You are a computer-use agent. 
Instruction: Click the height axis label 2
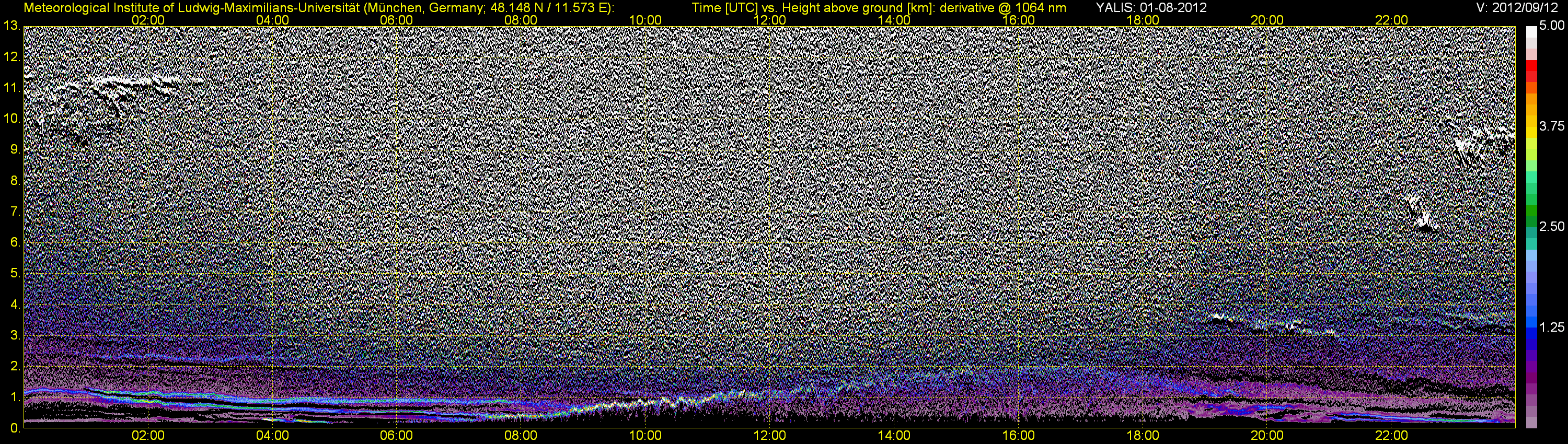coord(15,366)
